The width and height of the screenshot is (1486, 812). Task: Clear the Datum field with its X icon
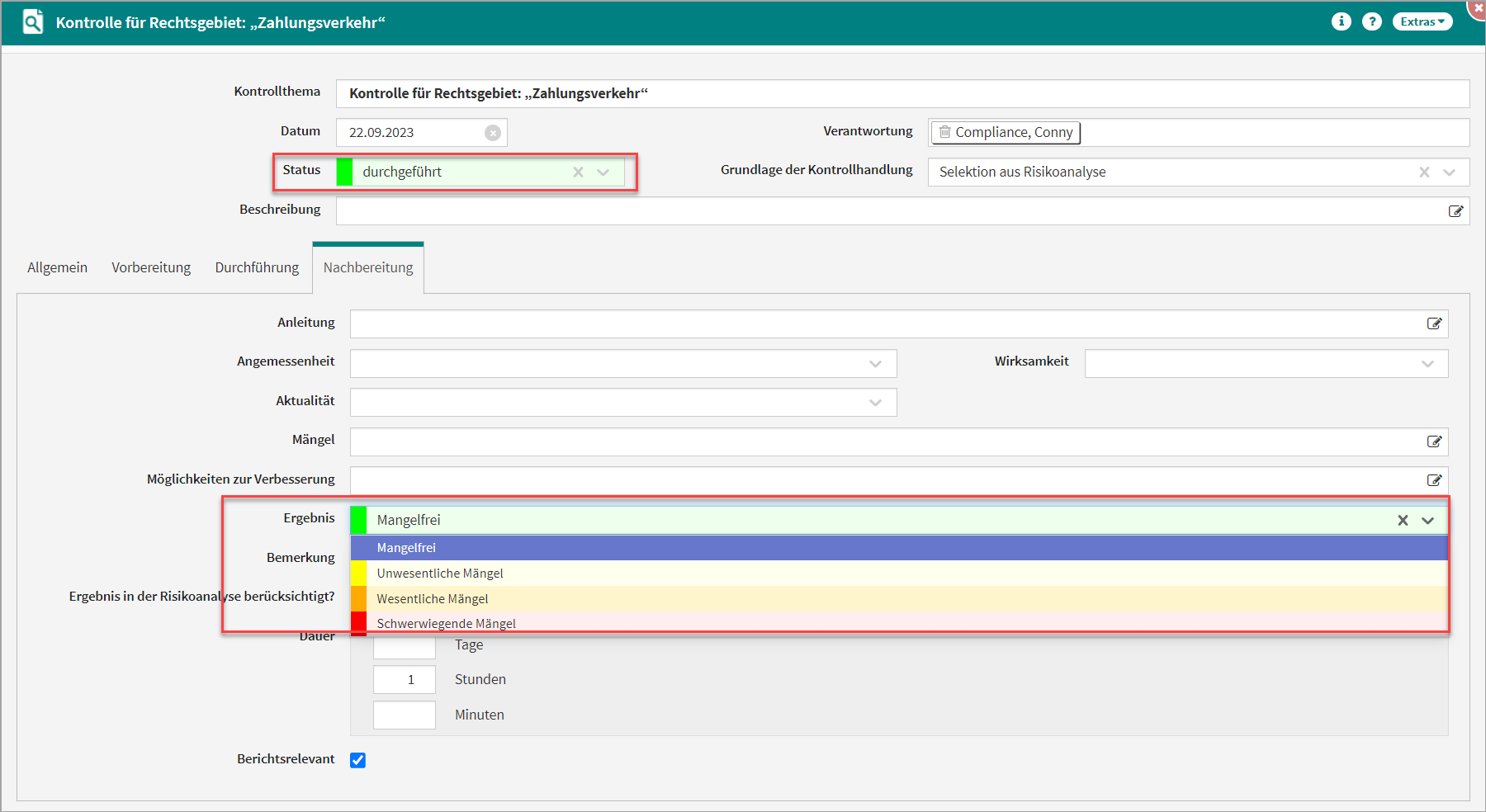pos(493,133)
